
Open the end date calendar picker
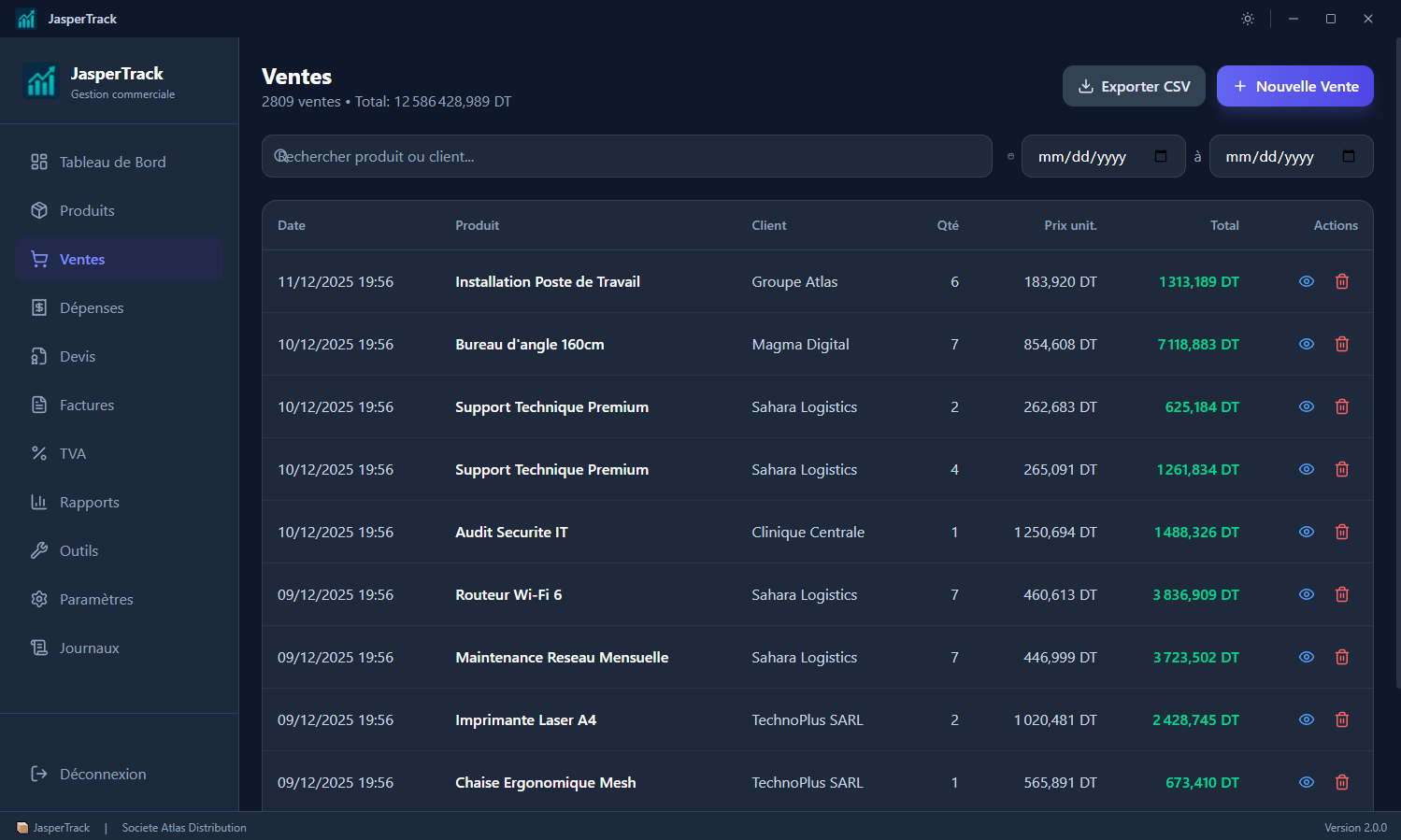tap(1349, 156)
